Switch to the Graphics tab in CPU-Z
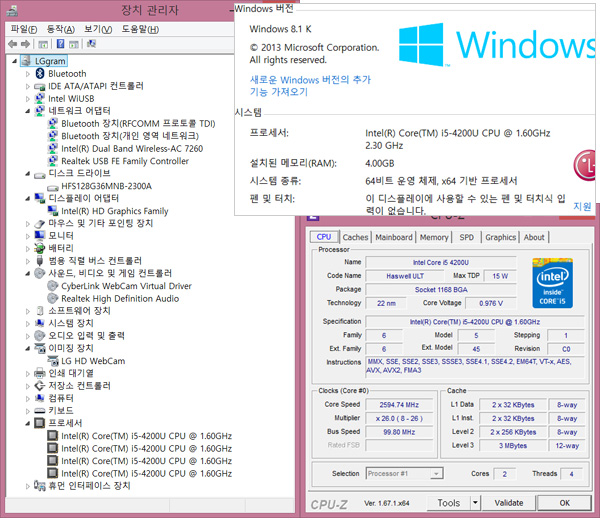600x520 pixels. coord(501,237)
